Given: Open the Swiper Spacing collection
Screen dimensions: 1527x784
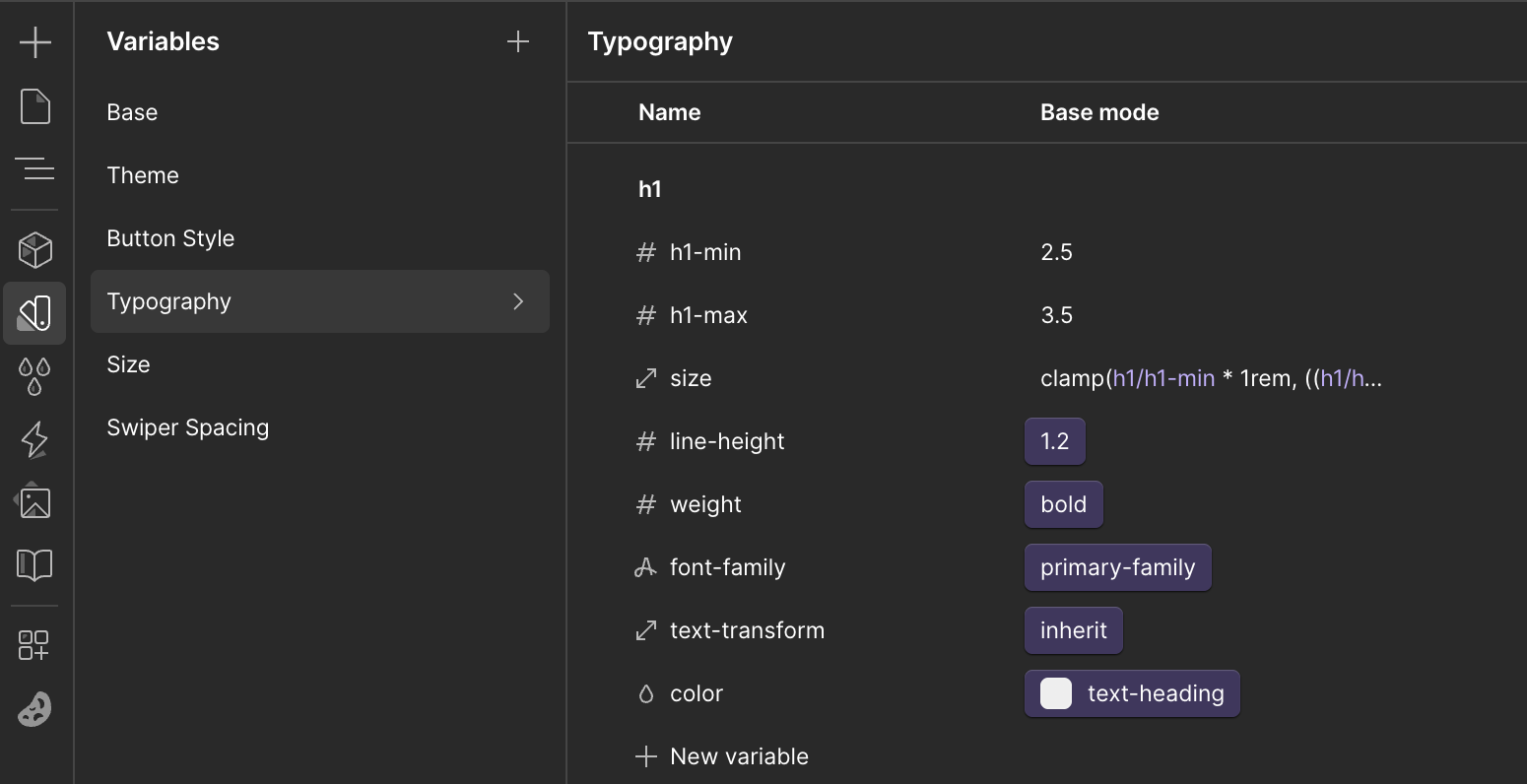Looking at the screenshot, I should point(187,427).
